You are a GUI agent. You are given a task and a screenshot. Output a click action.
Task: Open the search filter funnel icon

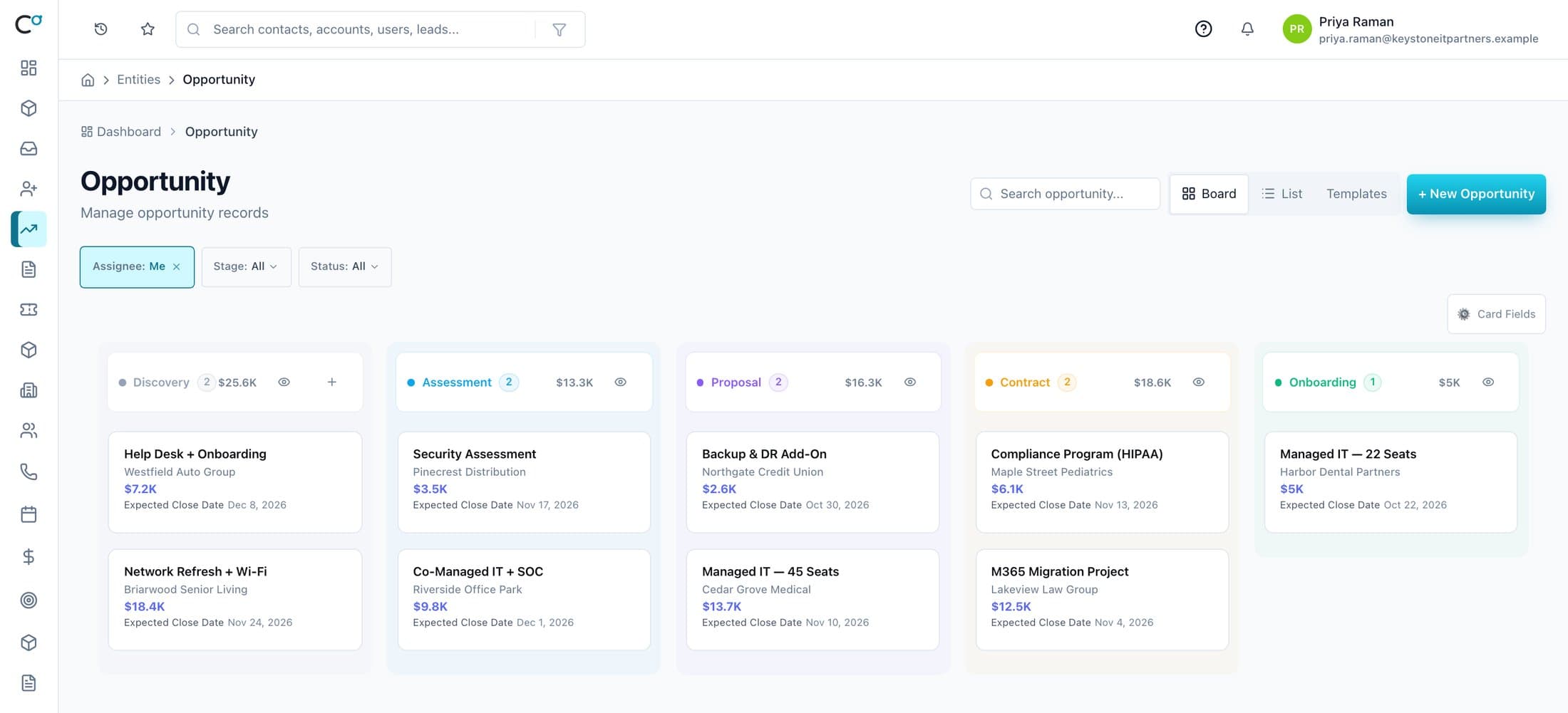559,29
